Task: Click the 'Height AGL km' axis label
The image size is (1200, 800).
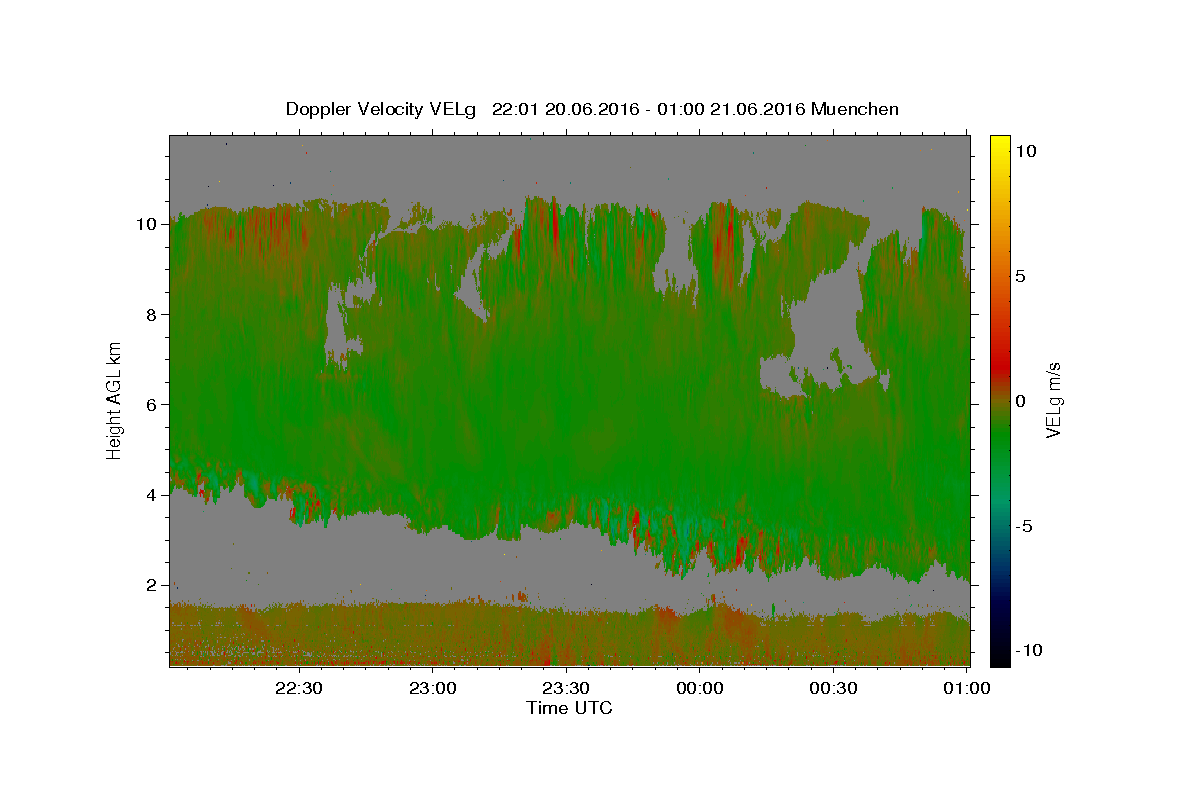Action: 115,399
